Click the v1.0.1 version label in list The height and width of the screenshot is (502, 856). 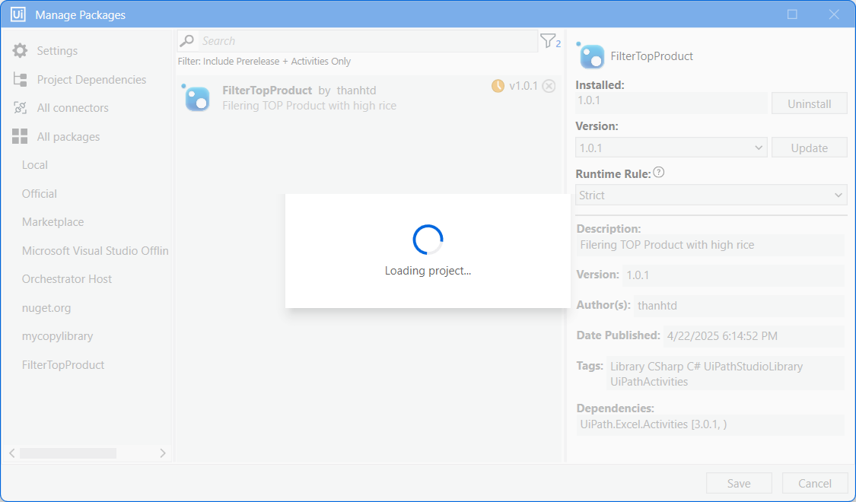pos(523,86)
